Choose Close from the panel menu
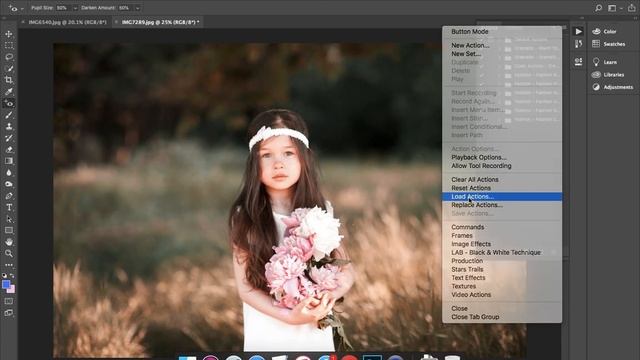Image resolution: width=640 pixels, height=360 pixels. click(459, 309)
